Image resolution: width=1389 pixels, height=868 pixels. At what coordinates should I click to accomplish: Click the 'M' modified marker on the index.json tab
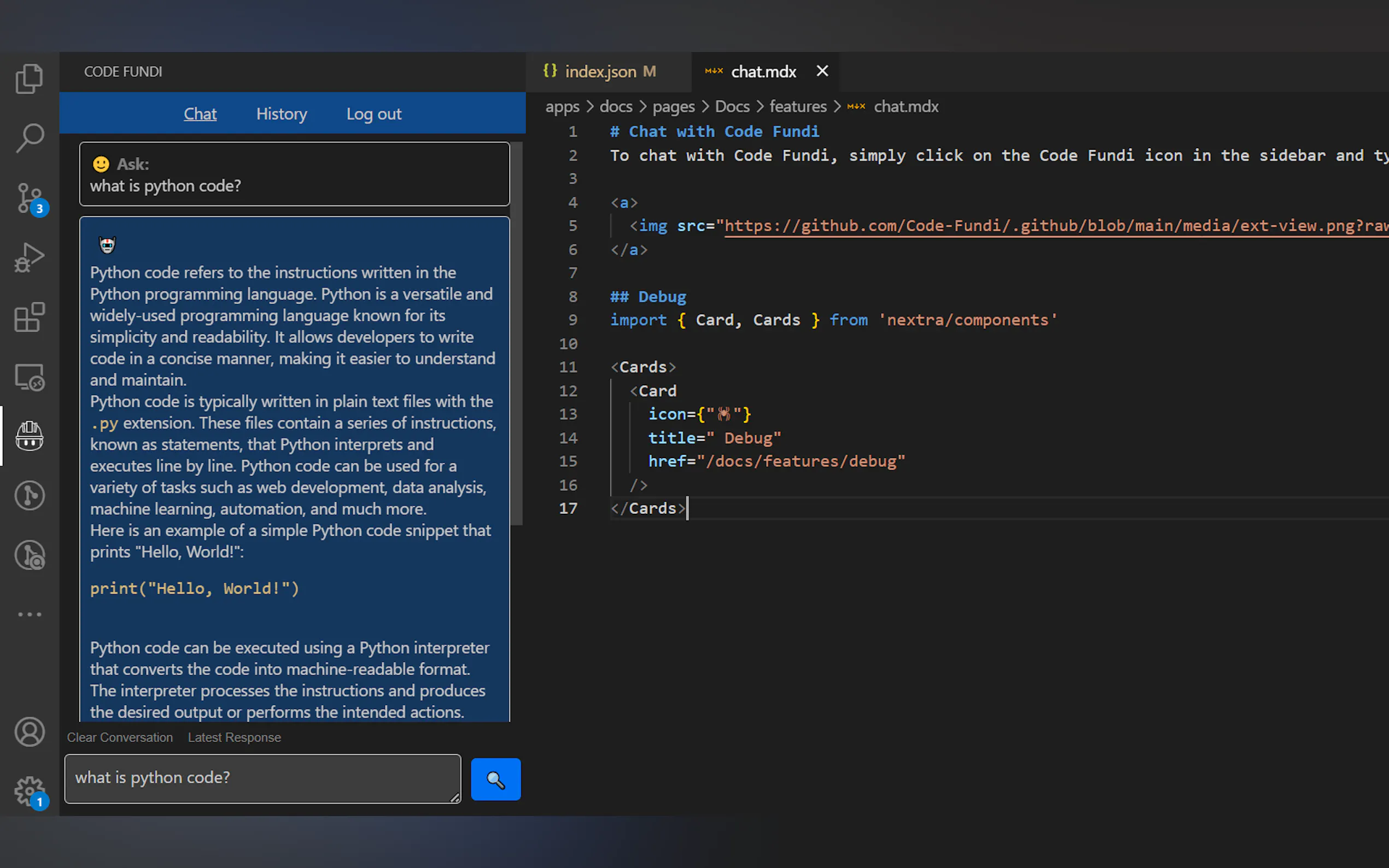coord(649,71)
